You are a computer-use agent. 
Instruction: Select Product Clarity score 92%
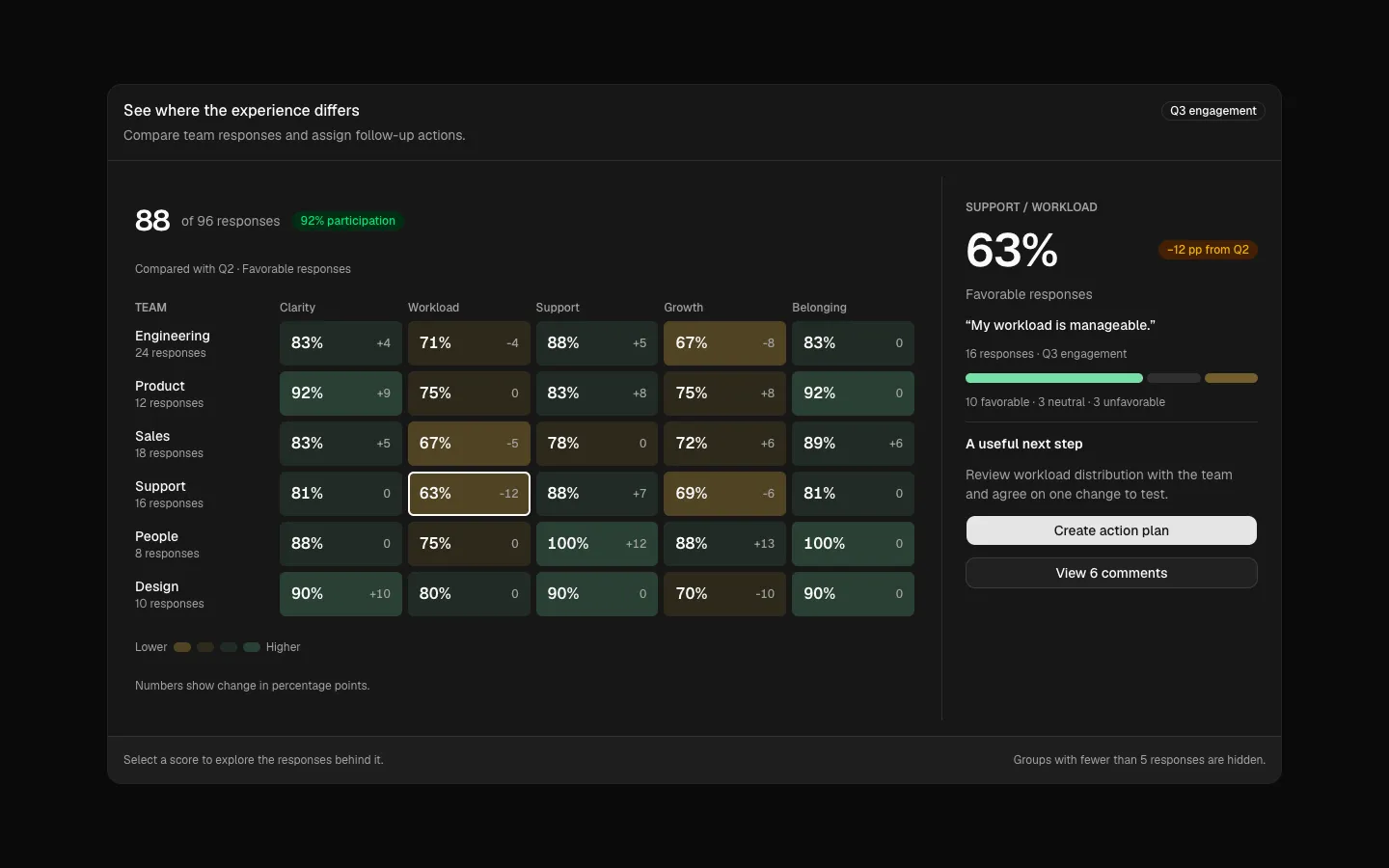tap(340, 393)
